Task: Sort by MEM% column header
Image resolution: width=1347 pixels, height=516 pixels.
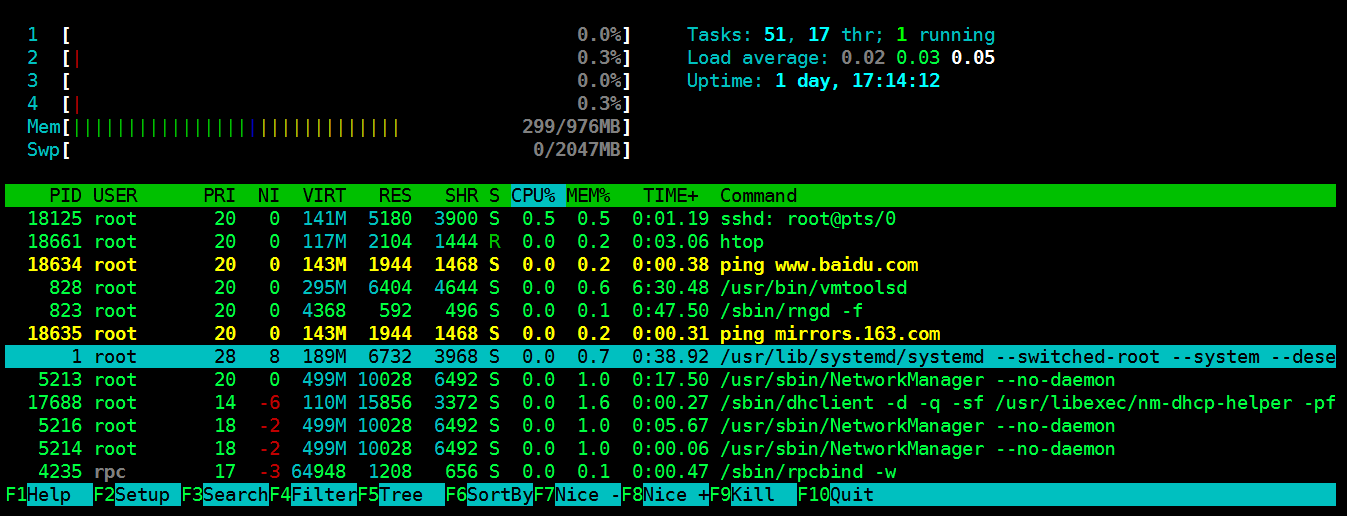Action: tap(589, 196)
